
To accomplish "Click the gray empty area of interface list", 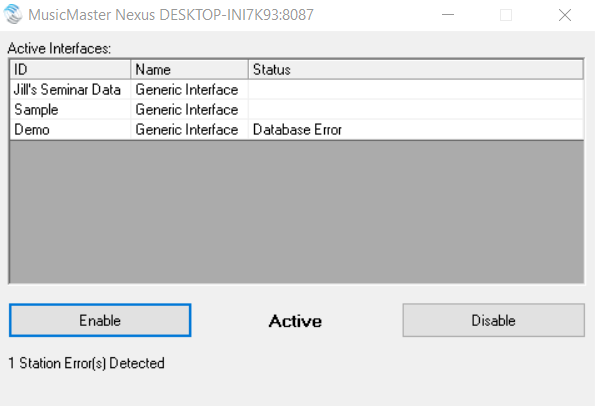I will tap(296, 212).
